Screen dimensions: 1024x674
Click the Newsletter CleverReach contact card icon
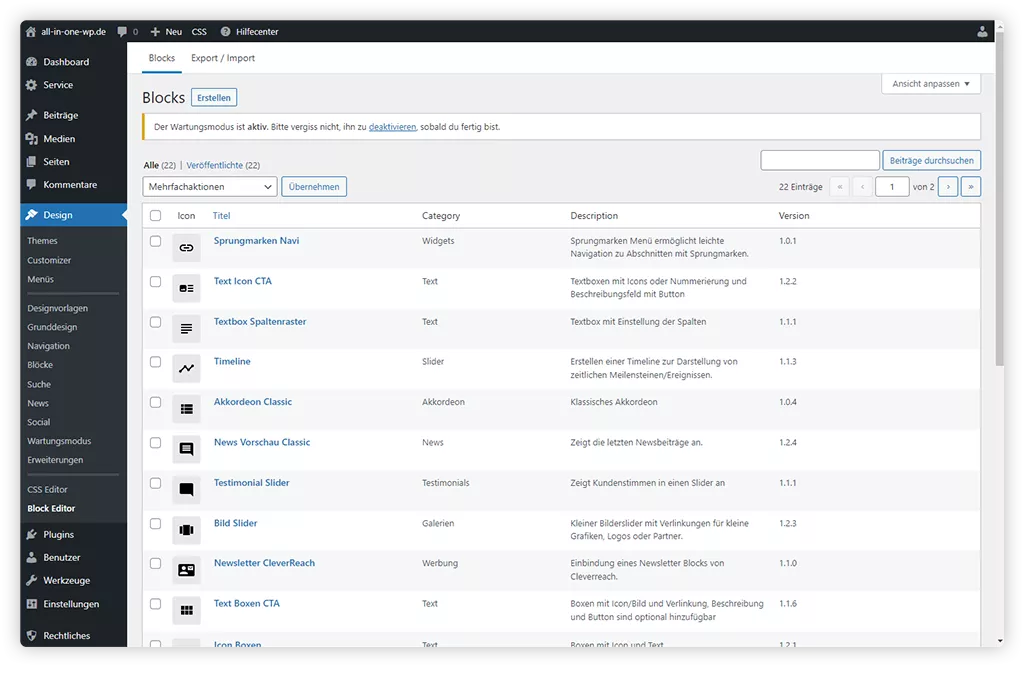click(186, 569)
